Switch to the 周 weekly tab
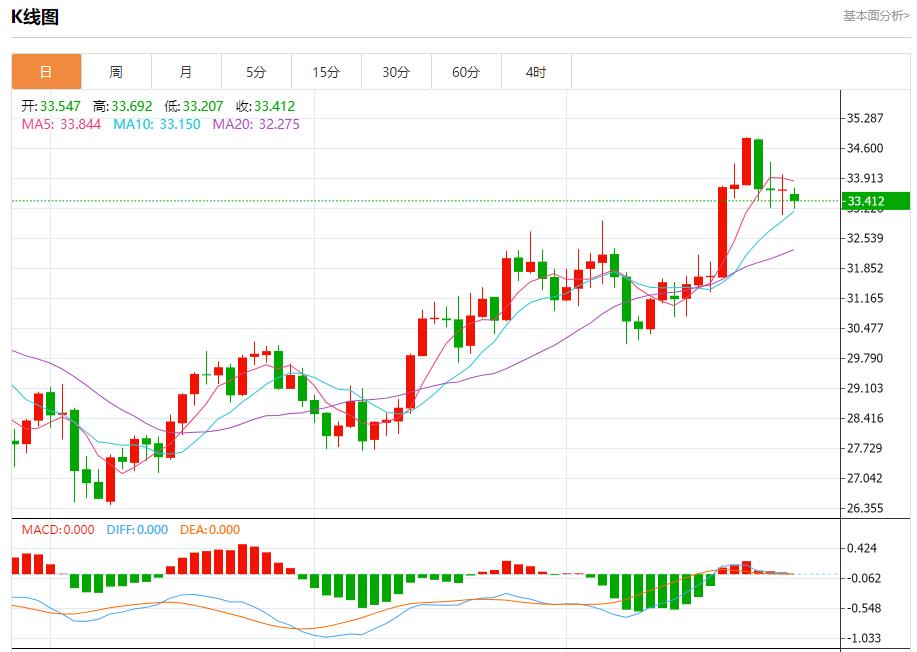Viewport: 917px width, 652px height. 116,72
